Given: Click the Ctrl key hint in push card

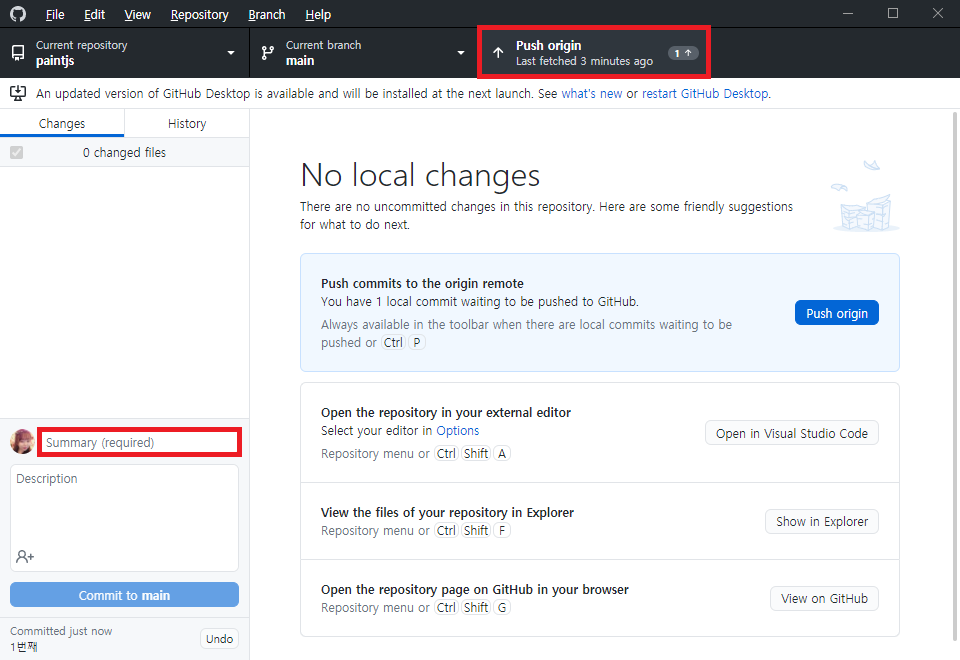Looking at the screenshot, I should tap(393, 342).
